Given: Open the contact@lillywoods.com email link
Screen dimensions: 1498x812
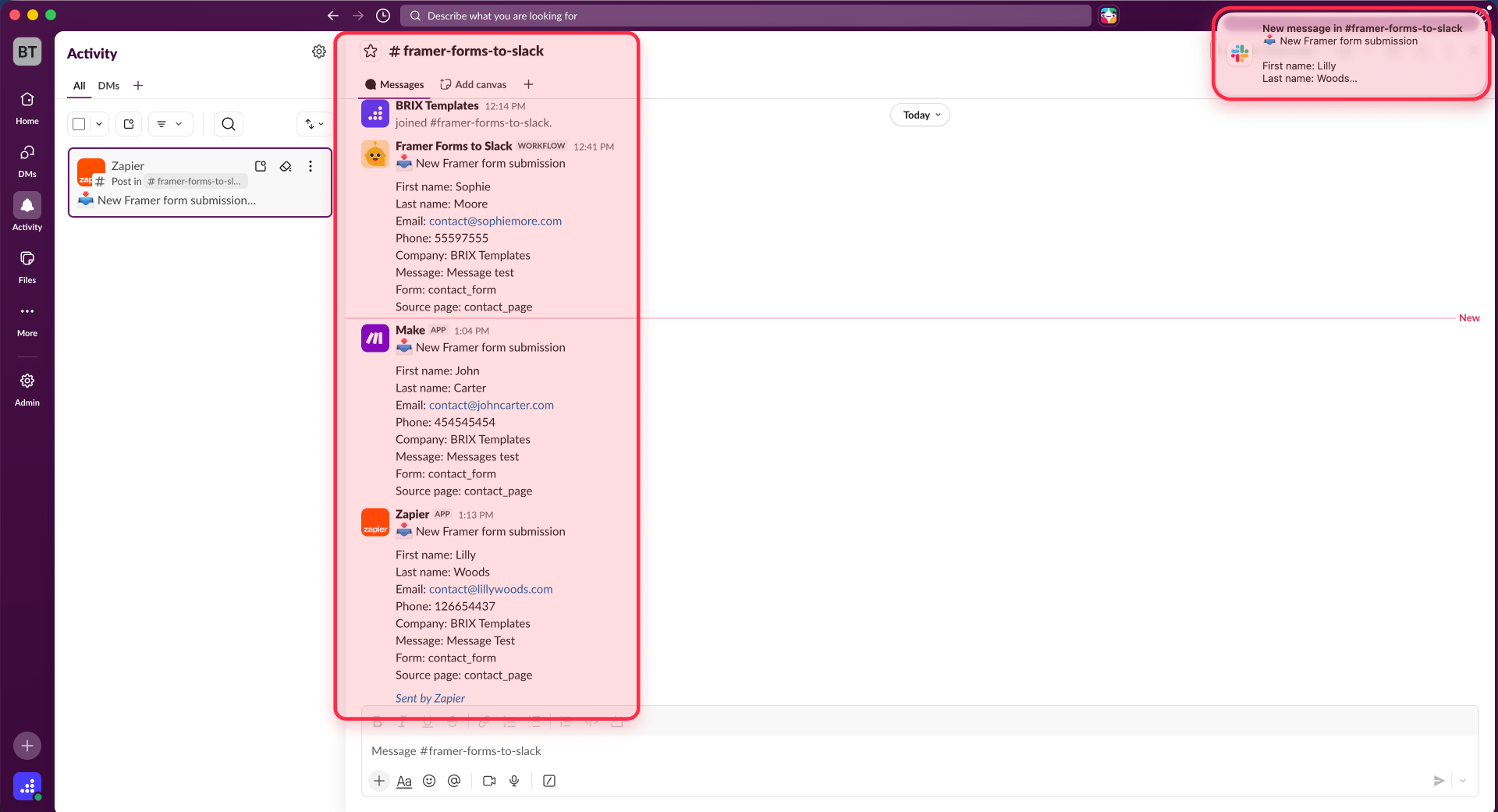Looking at the screenshot, I should [491, 589].
